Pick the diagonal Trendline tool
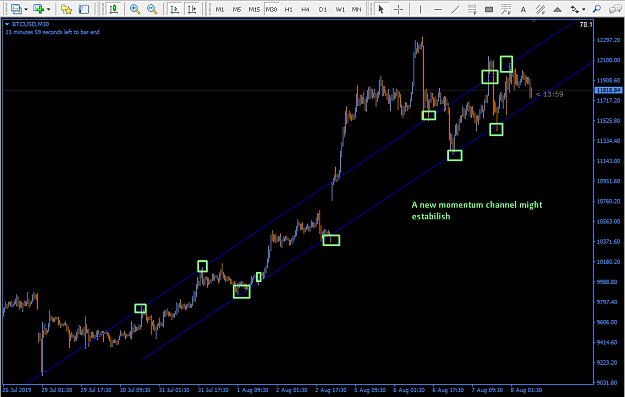625x397 pixels. [x=455, y=9]
